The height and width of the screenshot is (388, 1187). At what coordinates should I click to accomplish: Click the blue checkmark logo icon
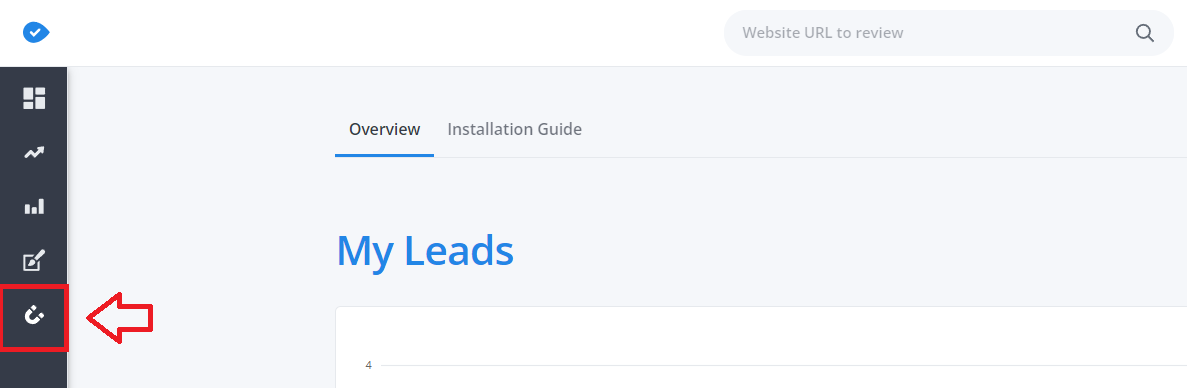[36, 33]
